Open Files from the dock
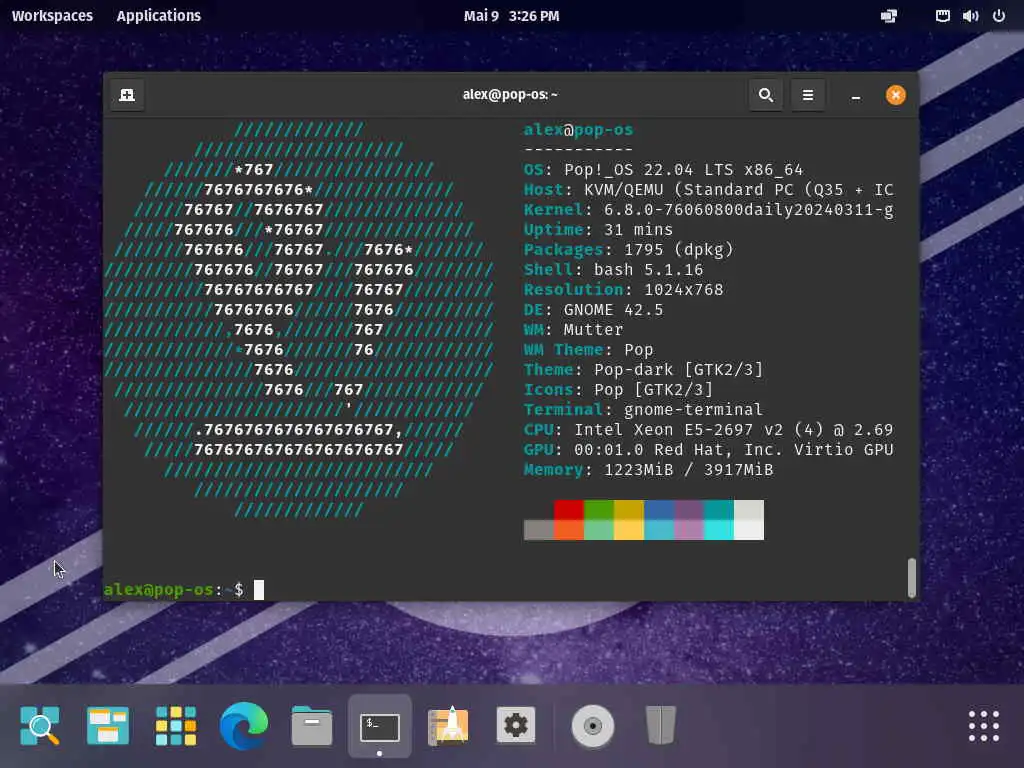The height and width of the screenshot is (768, 1024). coord(312,726)
